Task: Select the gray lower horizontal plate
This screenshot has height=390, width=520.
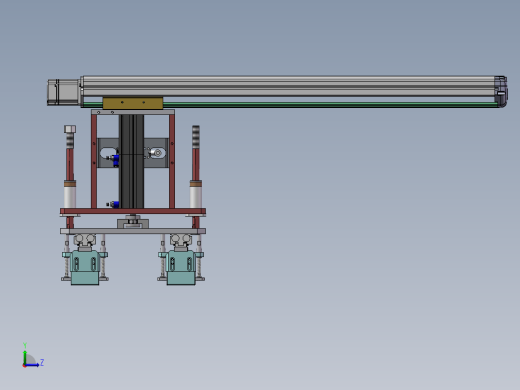Action: click(x=133, y=231)
